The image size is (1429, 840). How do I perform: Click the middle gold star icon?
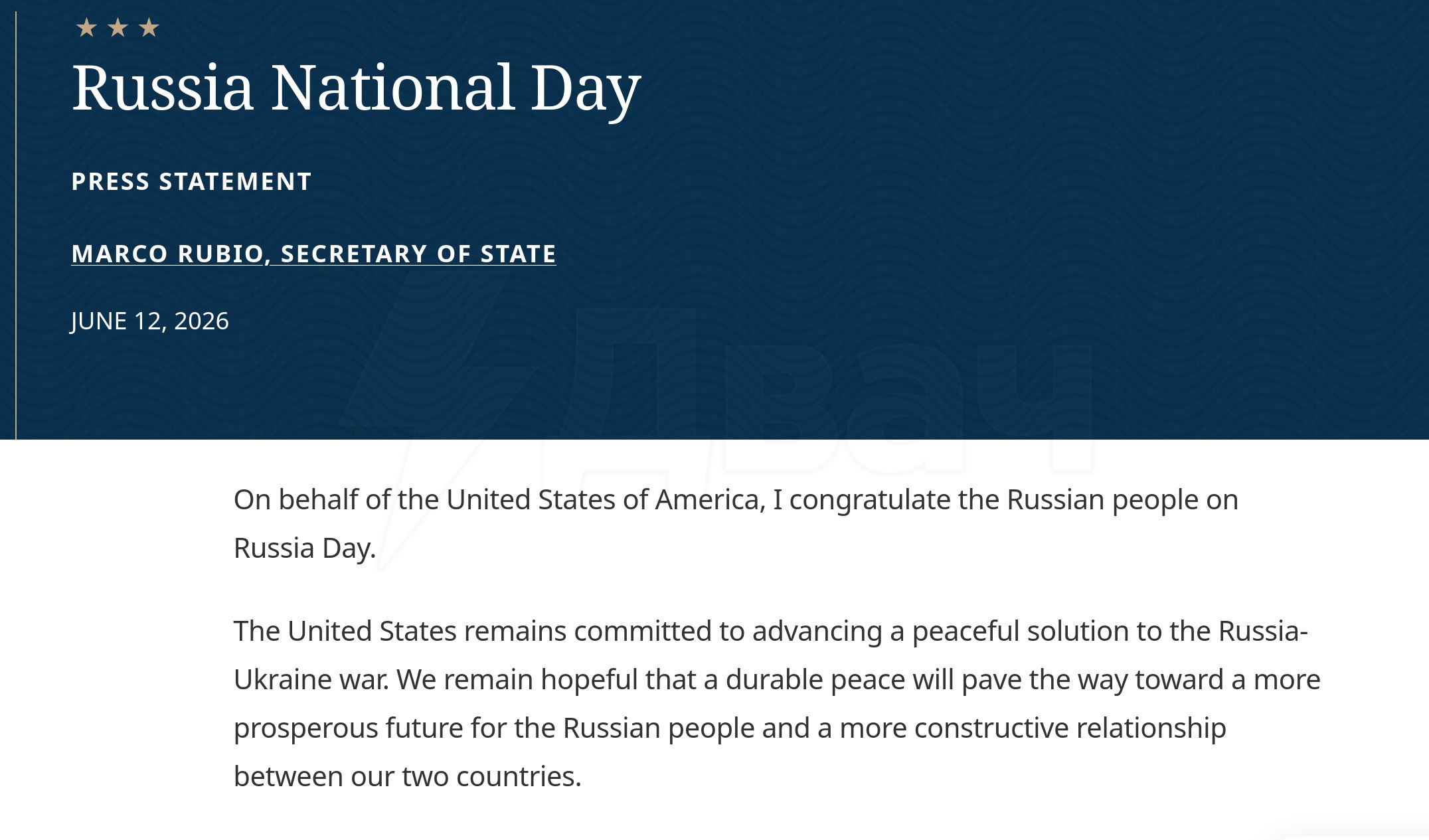[x=118, y=28]
